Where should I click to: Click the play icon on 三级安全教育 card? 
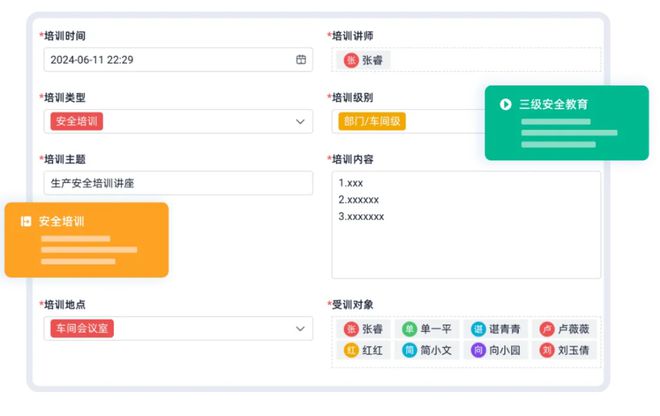click(x=506, y=104)
